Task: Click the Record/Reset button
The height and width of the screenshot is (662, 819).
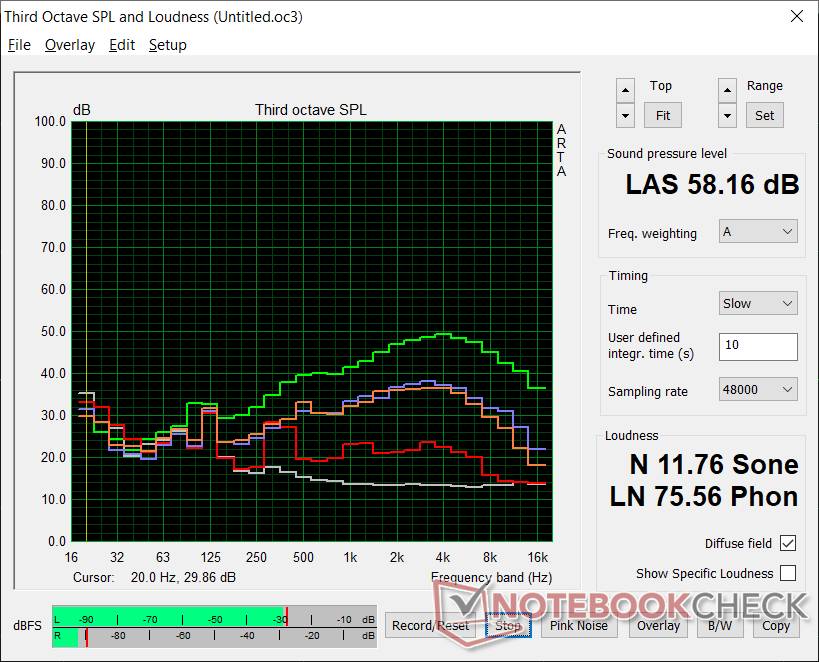Action: point(430,625)
